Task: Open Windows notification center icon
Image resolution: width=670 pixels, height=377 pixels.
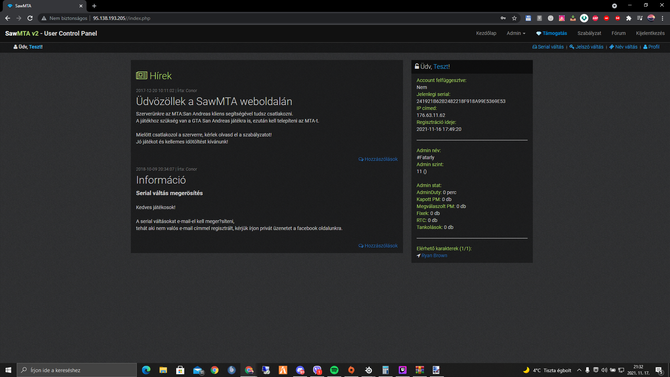Action: (659, 370)
